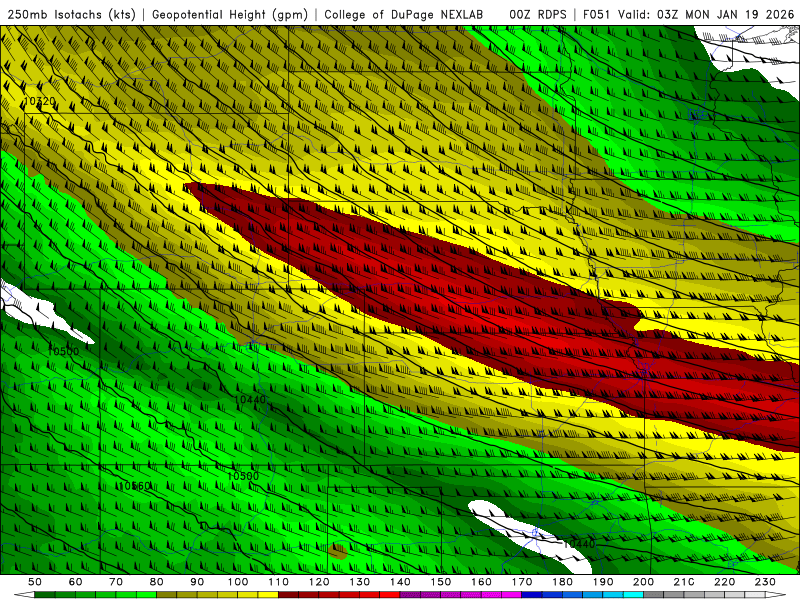Click the 220 value on the legend
This screenshot has height=600, width=800.
(724, 582)
